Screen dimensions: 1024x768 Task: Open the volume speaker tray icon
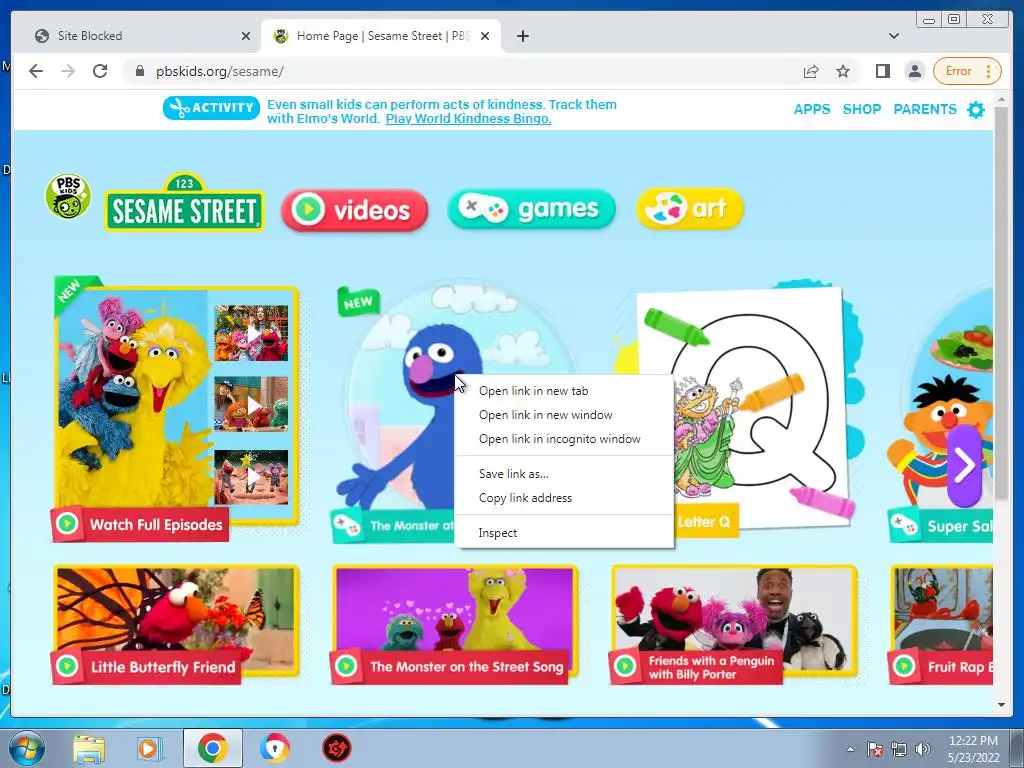[x=923, y=749]
